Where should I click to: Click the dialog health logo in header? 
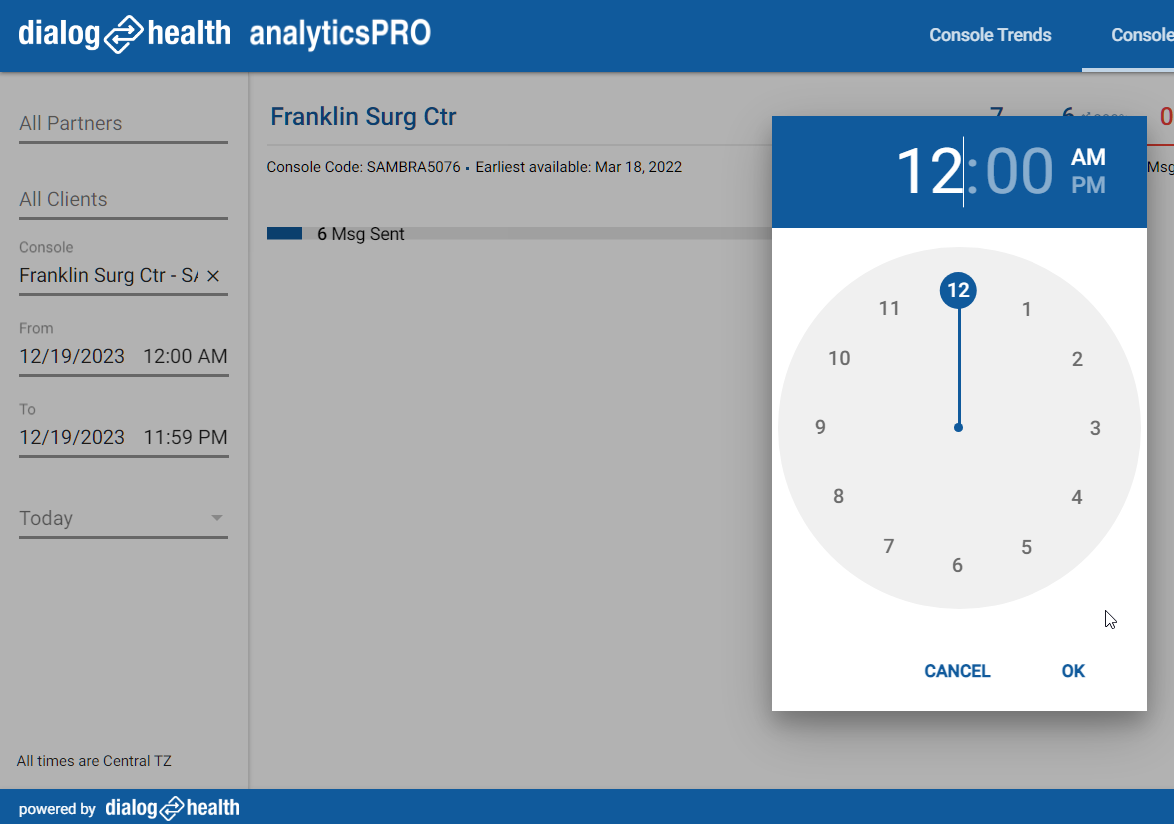[x=125, y=34]
